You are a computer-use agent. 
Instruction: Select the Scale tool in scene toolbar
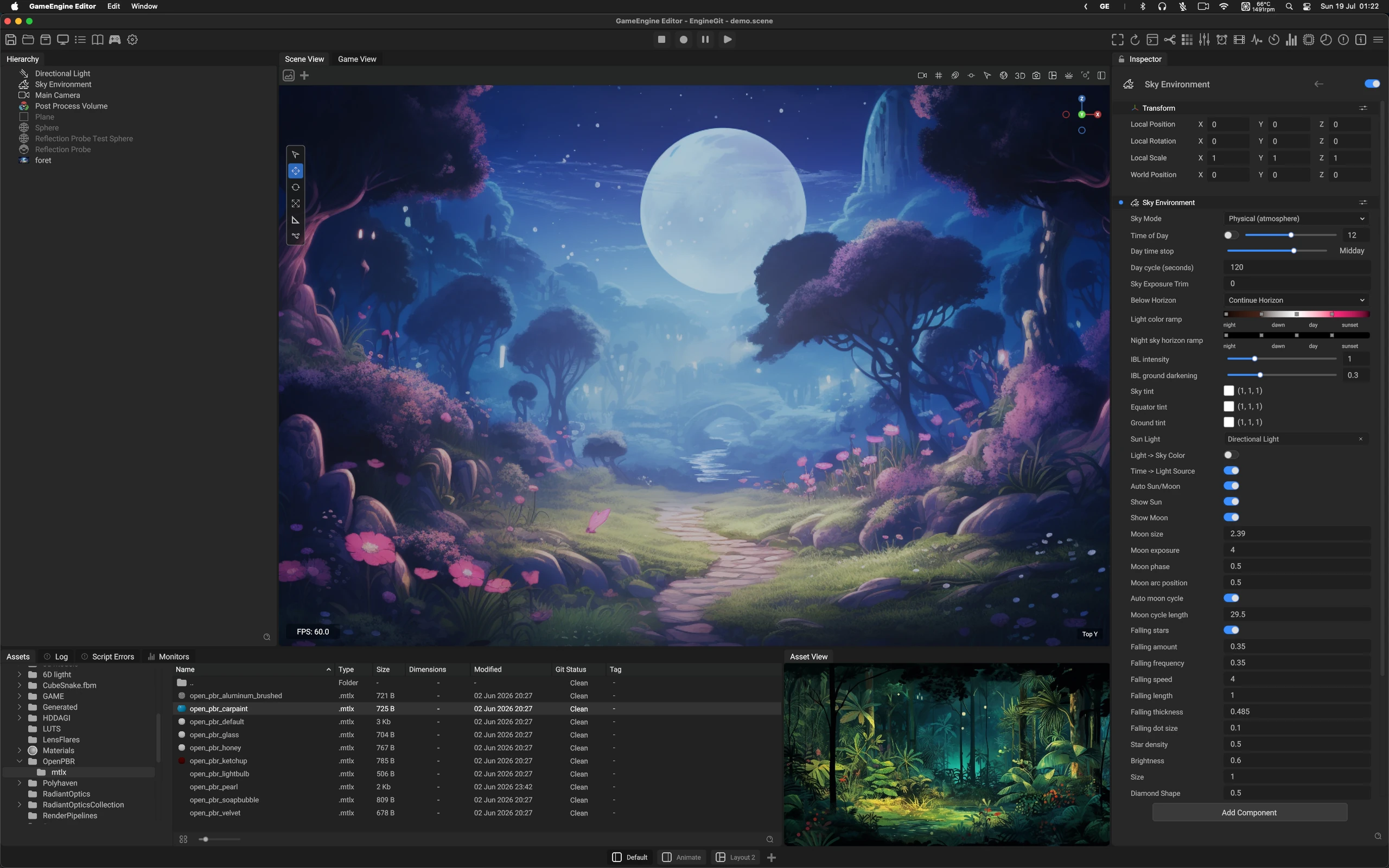(x=296, y=204)
